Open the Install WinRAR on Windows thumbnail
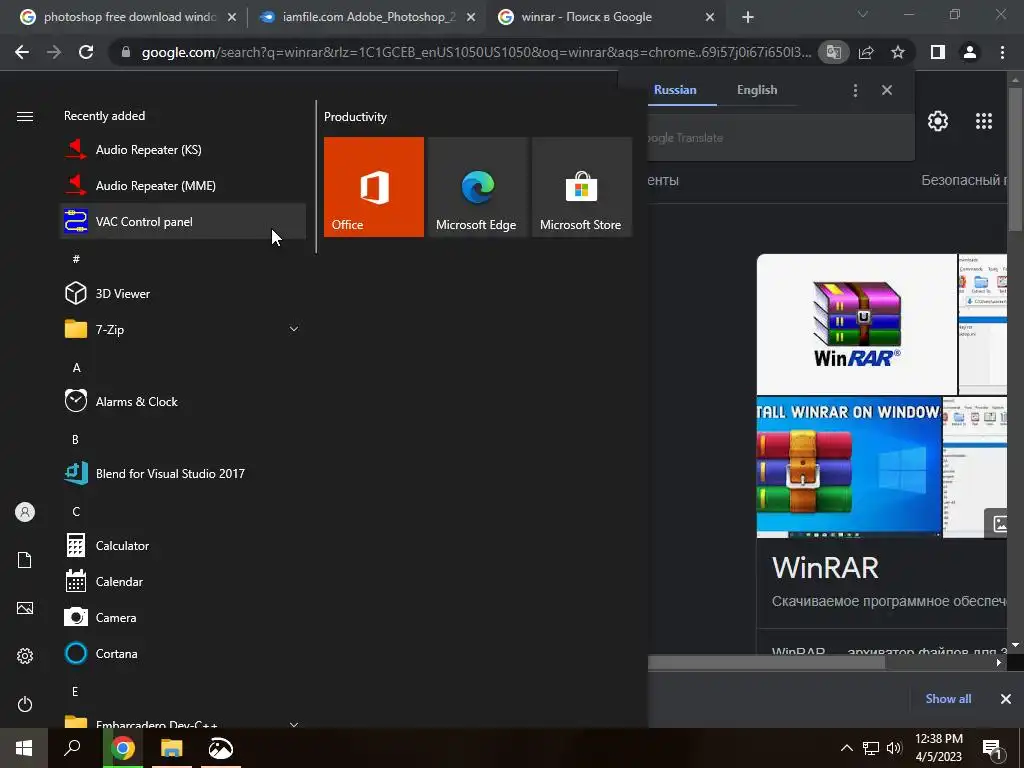The height and width of the screenshot is (768, 1024). tap(849, 466)
